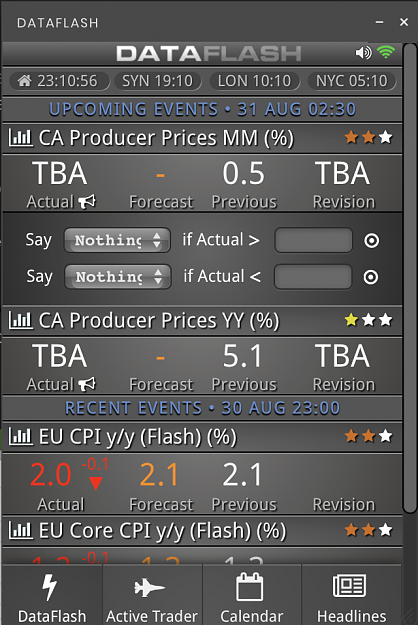
Task: Expand the CA Producer Prices YY event row
Action: [x=202, y=320]
